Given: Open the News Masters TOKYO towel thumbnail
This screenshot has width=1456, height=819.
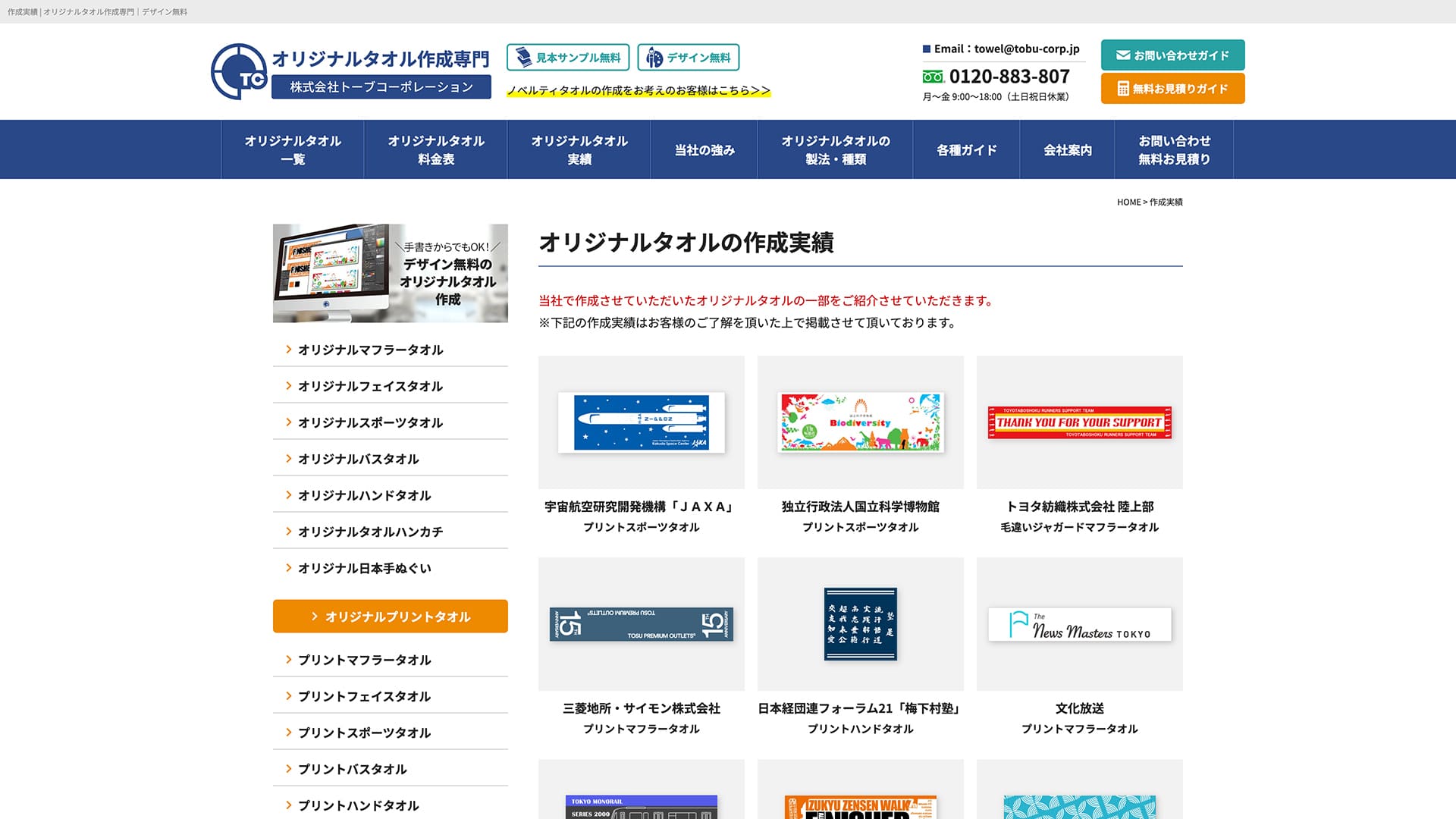Looking at the screenshot, I should point(1080,624).
